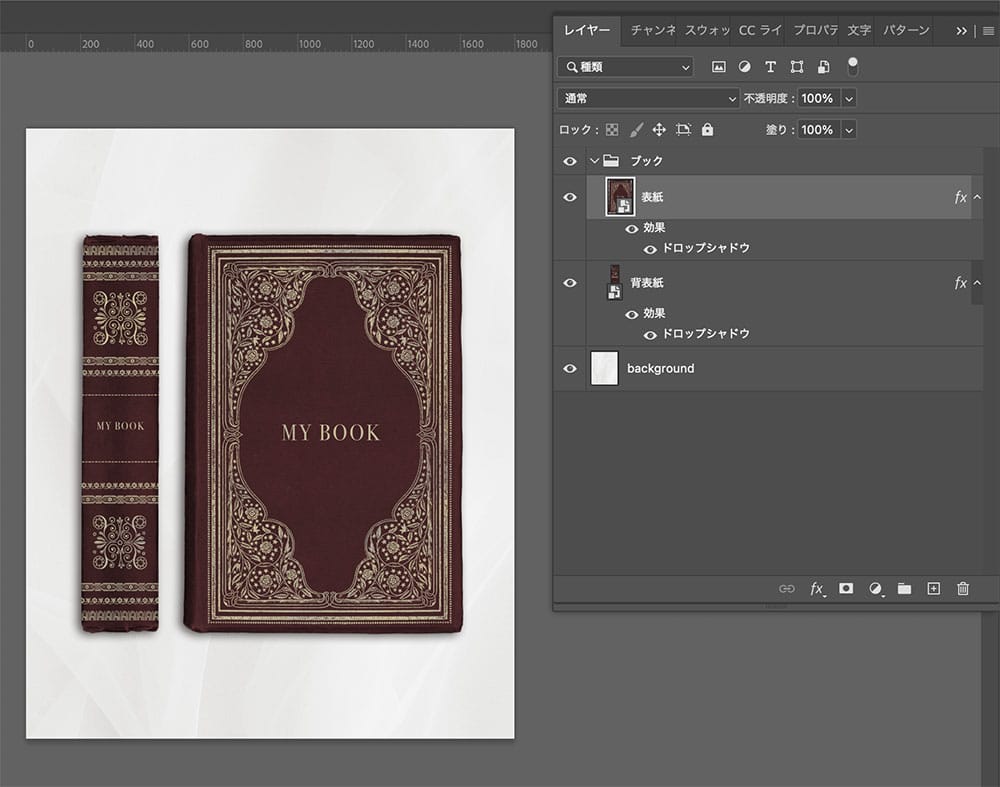
Task: Toggle drop shadow effect visibility on 背表紙
Action: (x=650, y=334)
